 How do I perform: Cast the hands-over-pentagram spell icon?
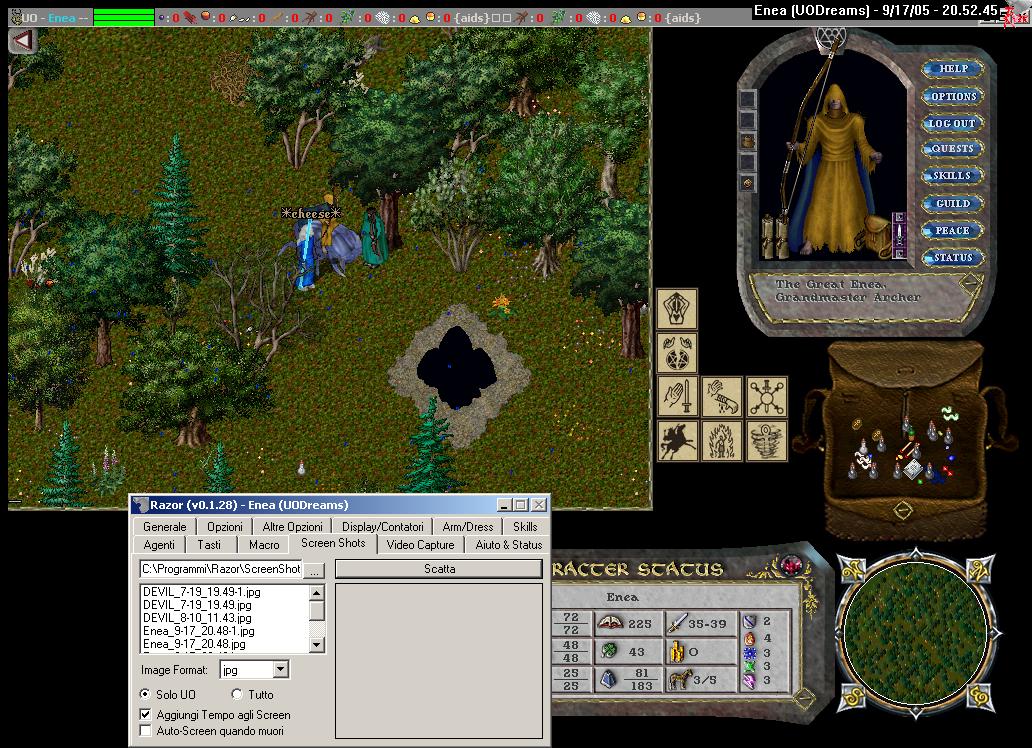click(x=677, y=353)
